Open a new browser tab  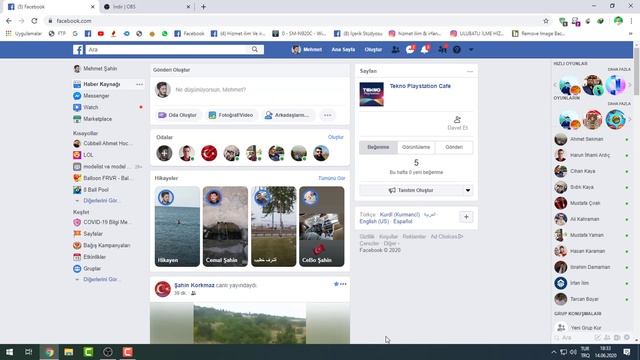pos(203,7)
